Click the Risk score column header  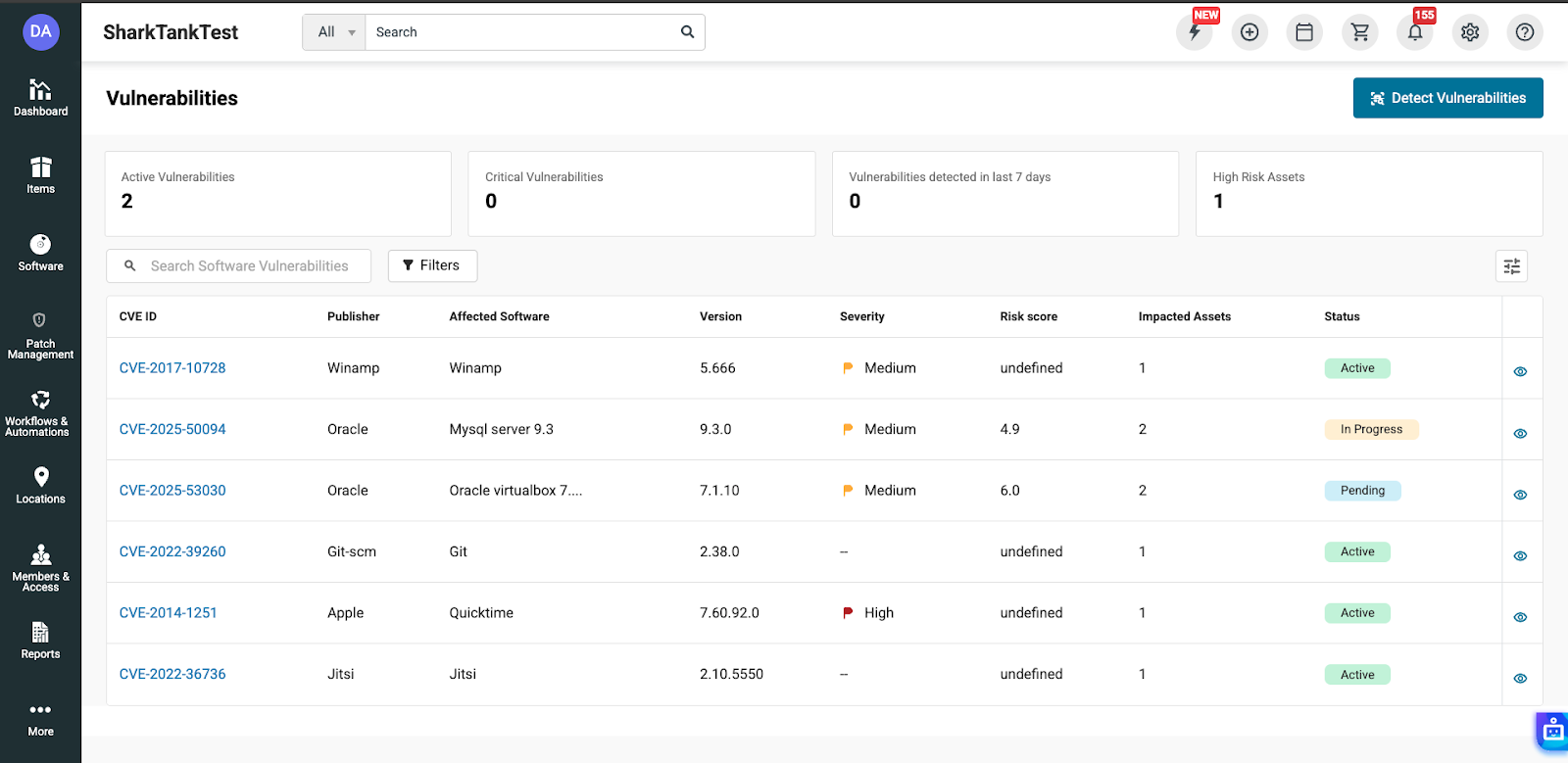coord(1029,316)
